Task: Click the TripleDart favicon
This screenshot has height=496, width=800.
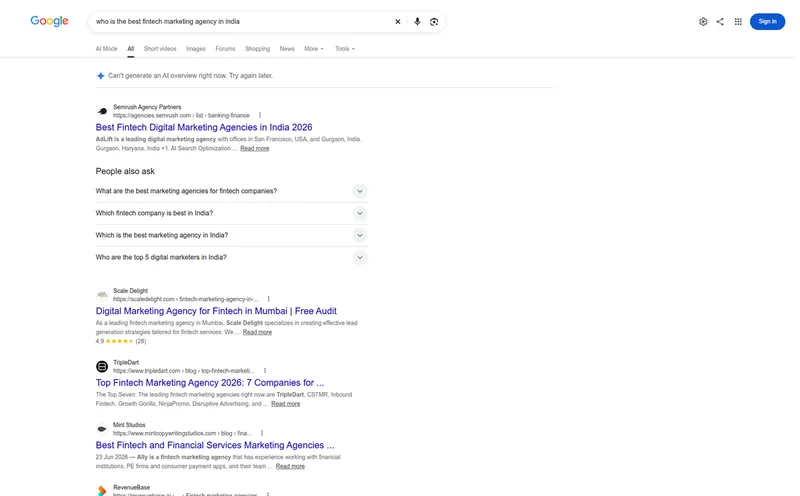Action: (102, 366)
